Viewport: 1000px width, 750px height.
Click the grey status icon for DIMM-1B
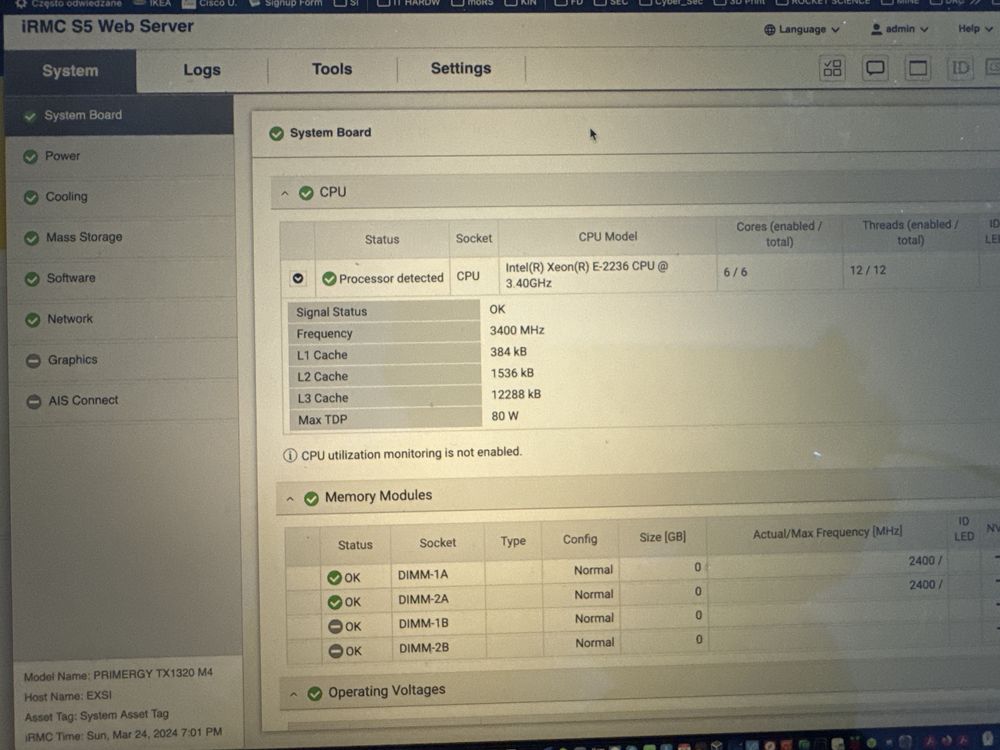(335, 626)
